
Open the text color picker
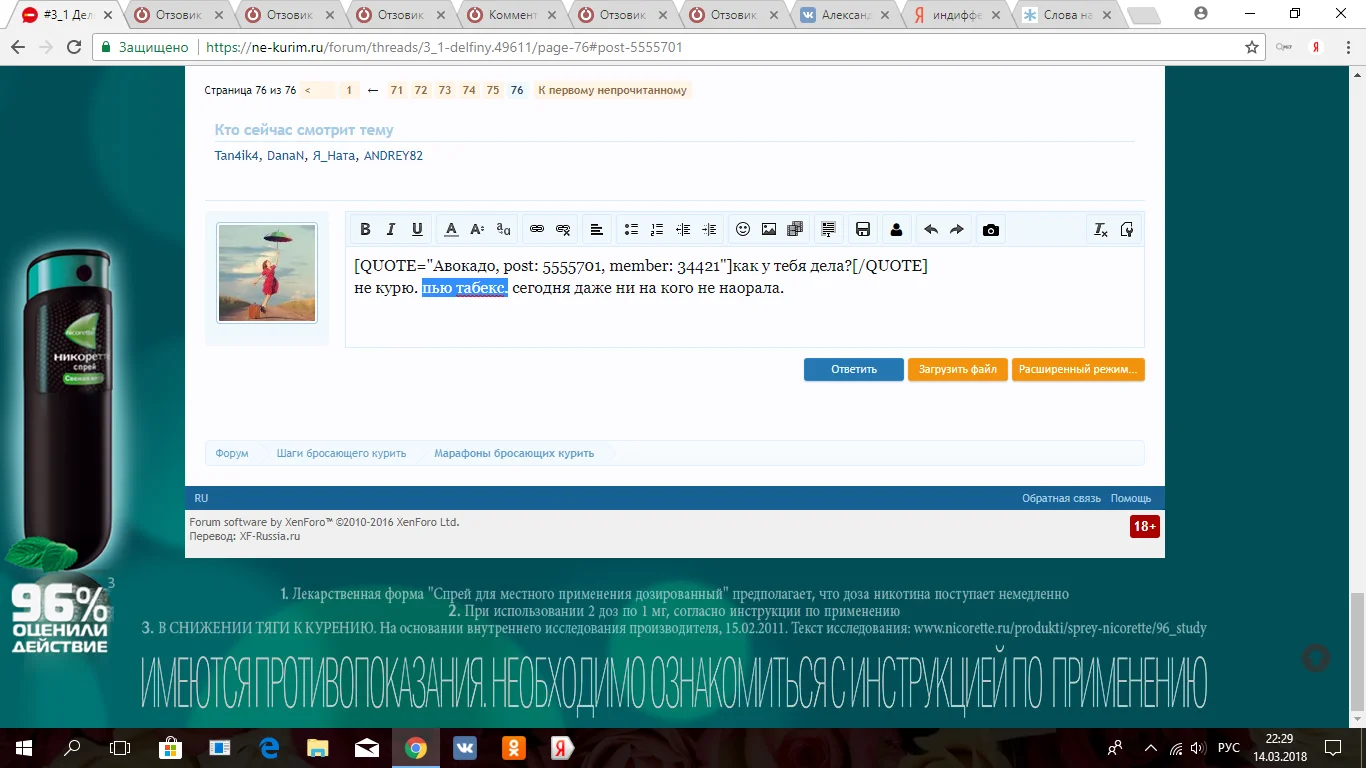tap(451, 229)
